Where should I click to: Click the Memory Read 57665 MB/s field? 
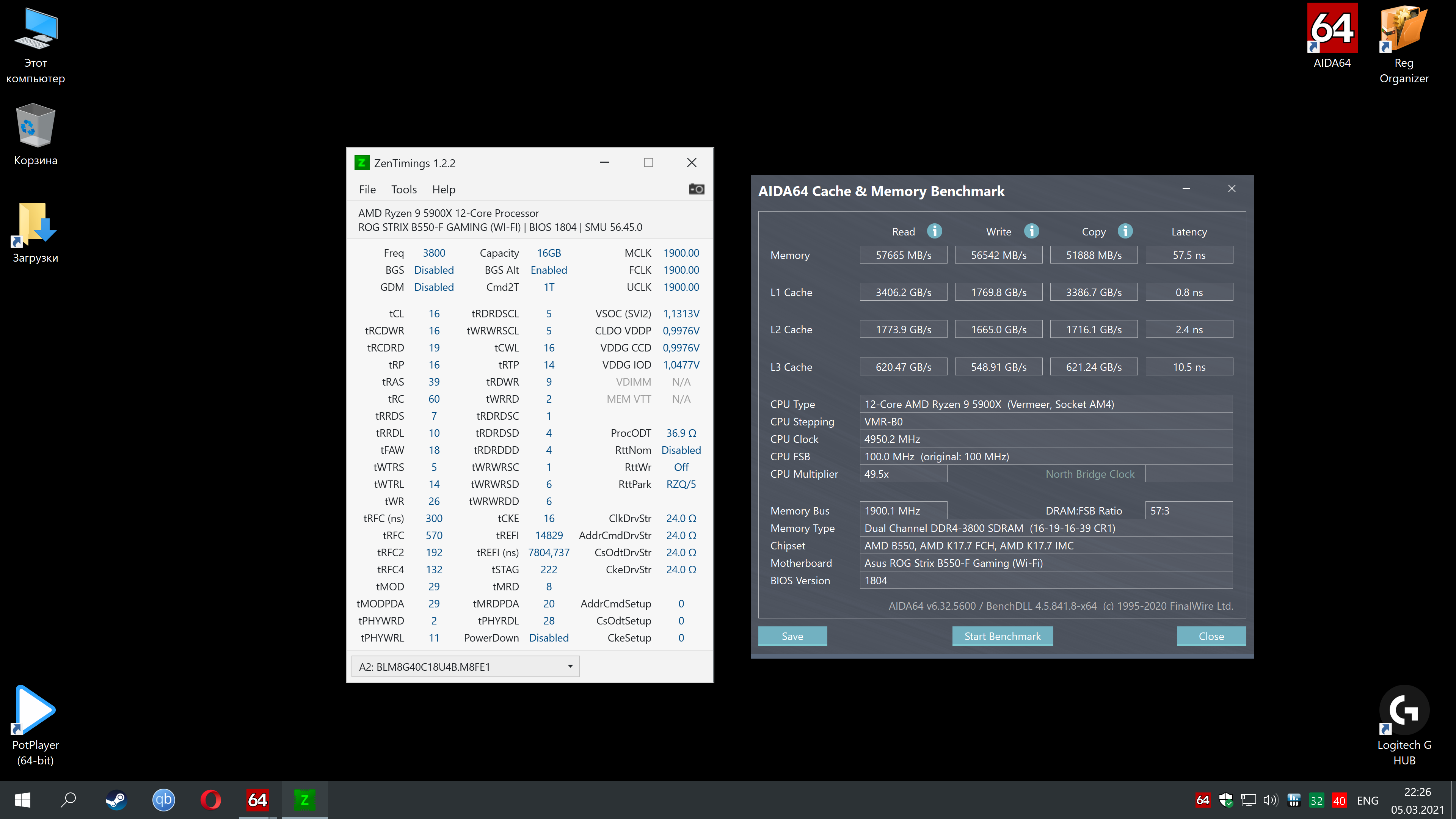tap(903, 255)
